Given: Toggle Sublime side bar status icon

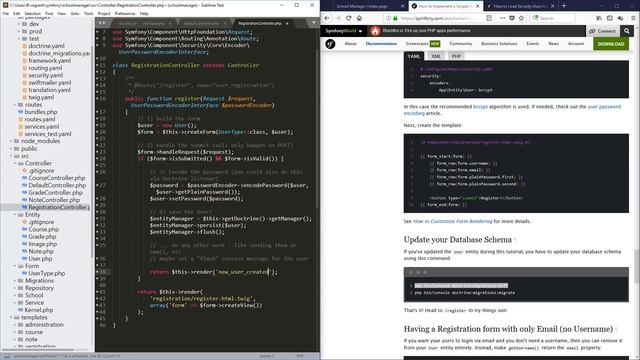Looking at the screenshot, I should click(x=7, y=356).
